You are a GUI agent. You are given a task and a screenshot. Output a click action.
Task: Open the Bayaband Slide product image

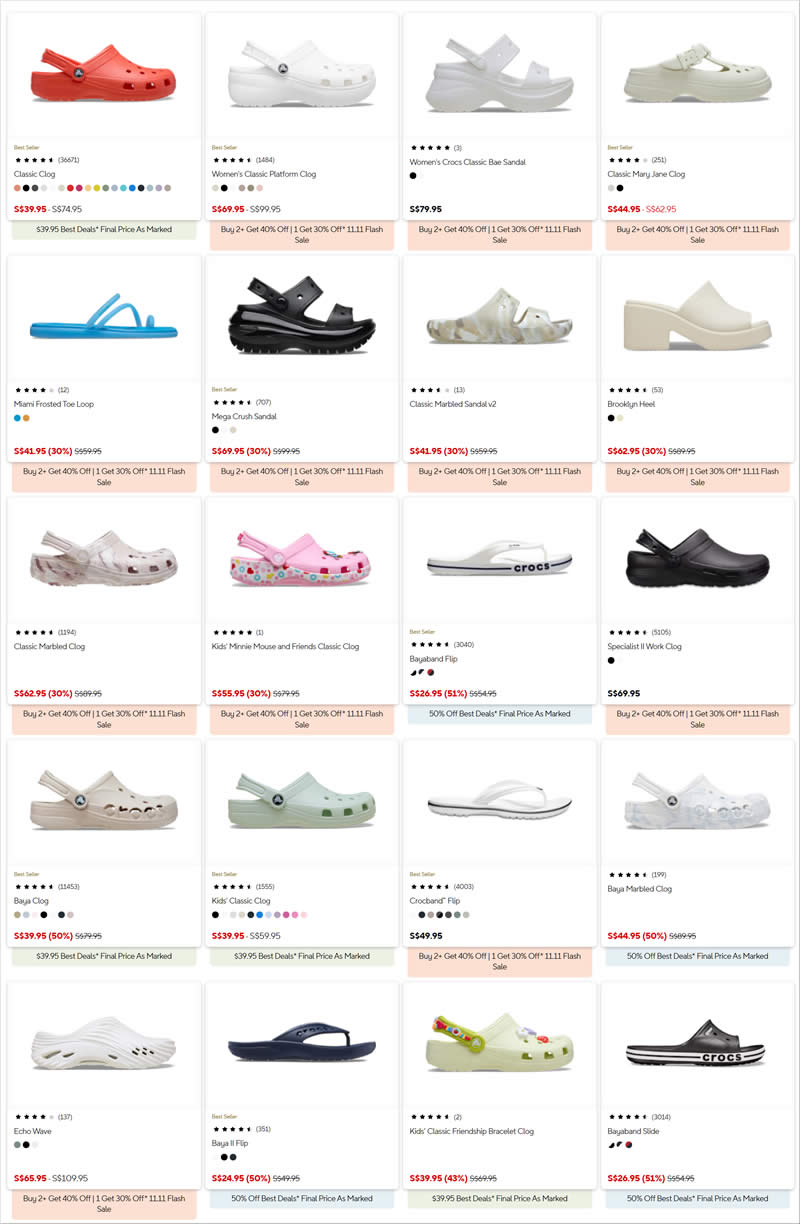698,1043
